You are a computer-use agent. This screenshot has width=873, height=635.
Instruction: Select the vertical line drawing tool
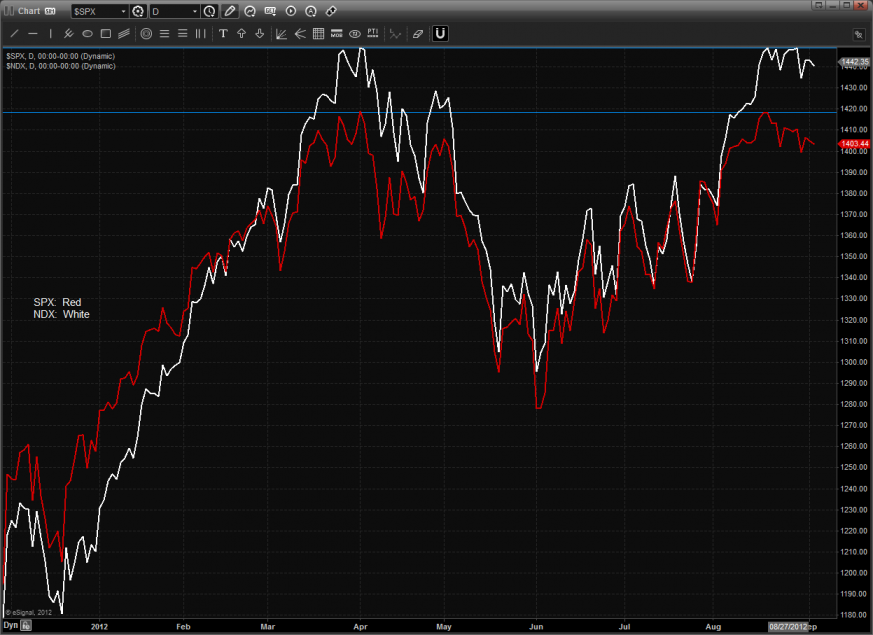click(x=51, y=34)
